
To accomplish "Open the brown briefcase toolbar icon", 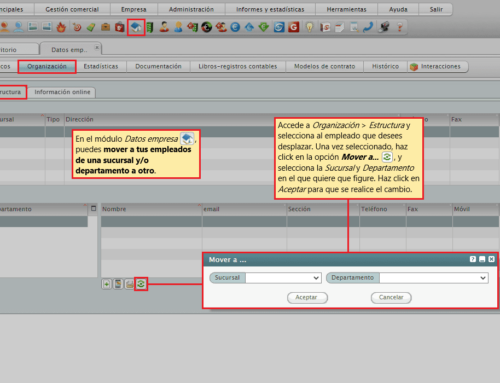I will pyautogui.click(x=105, y=27).
